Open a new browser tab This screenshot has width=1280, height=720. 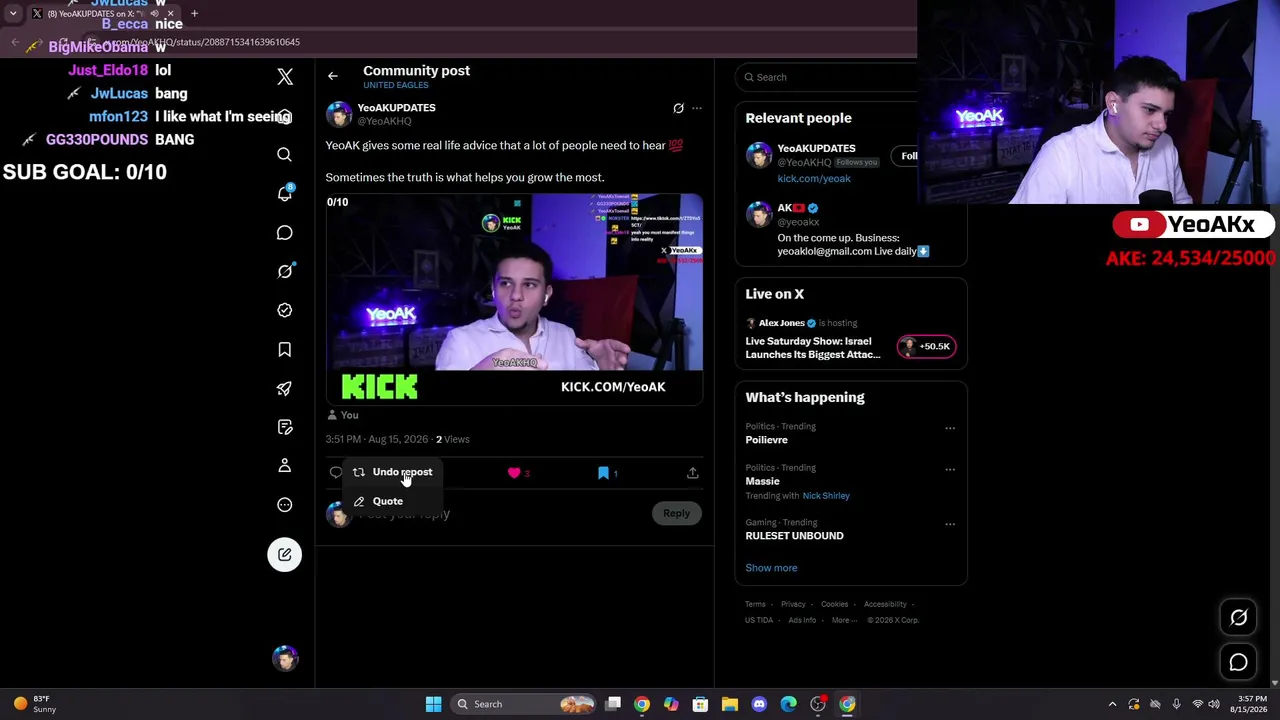(194, 14)
